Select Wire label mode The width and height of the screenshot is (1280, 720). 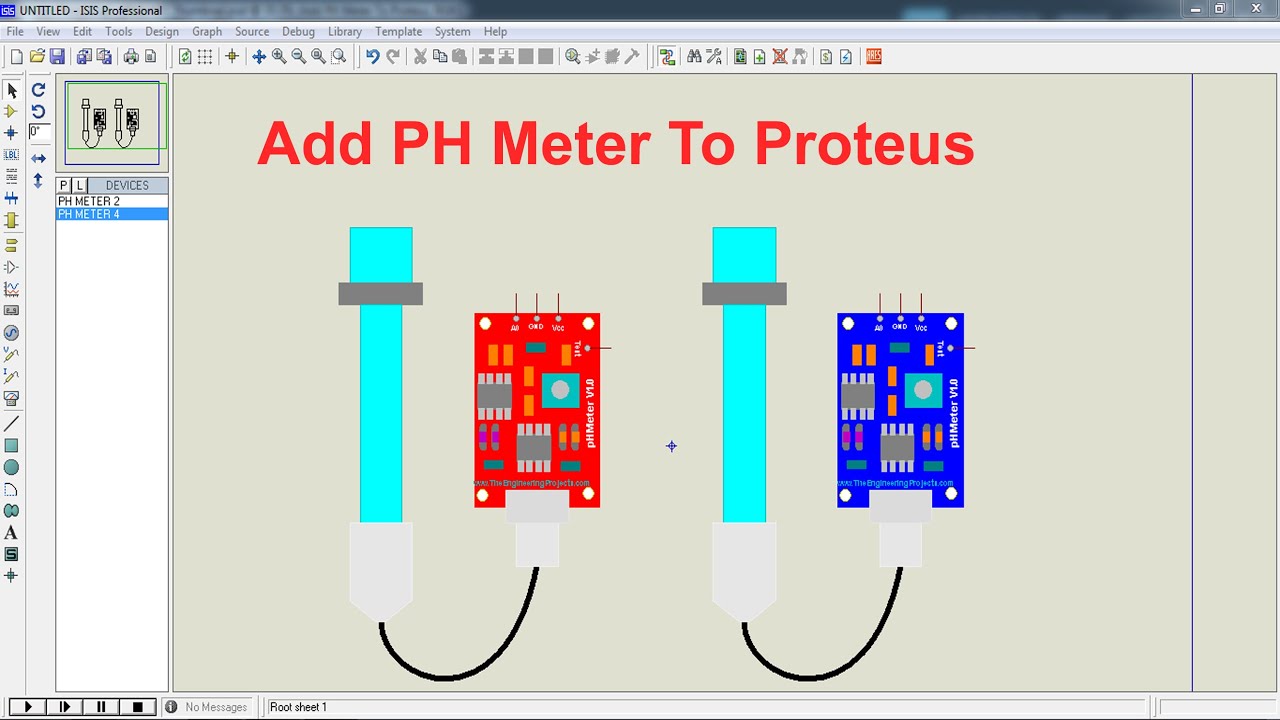pos(12,155)
